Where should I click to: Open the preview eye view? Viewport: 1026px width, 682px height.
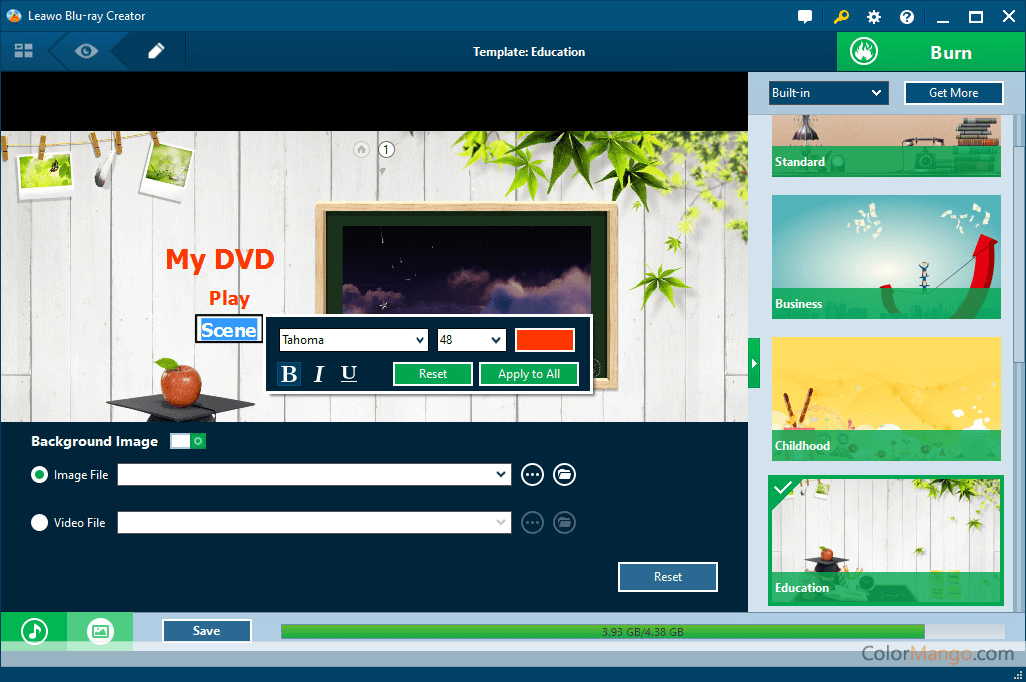86,51
